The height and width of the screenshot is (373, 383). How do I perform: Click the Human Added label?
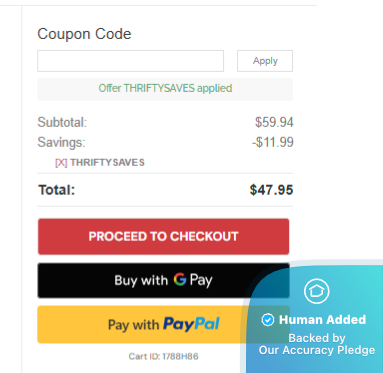pyautogui.click(x=322, y=320)
